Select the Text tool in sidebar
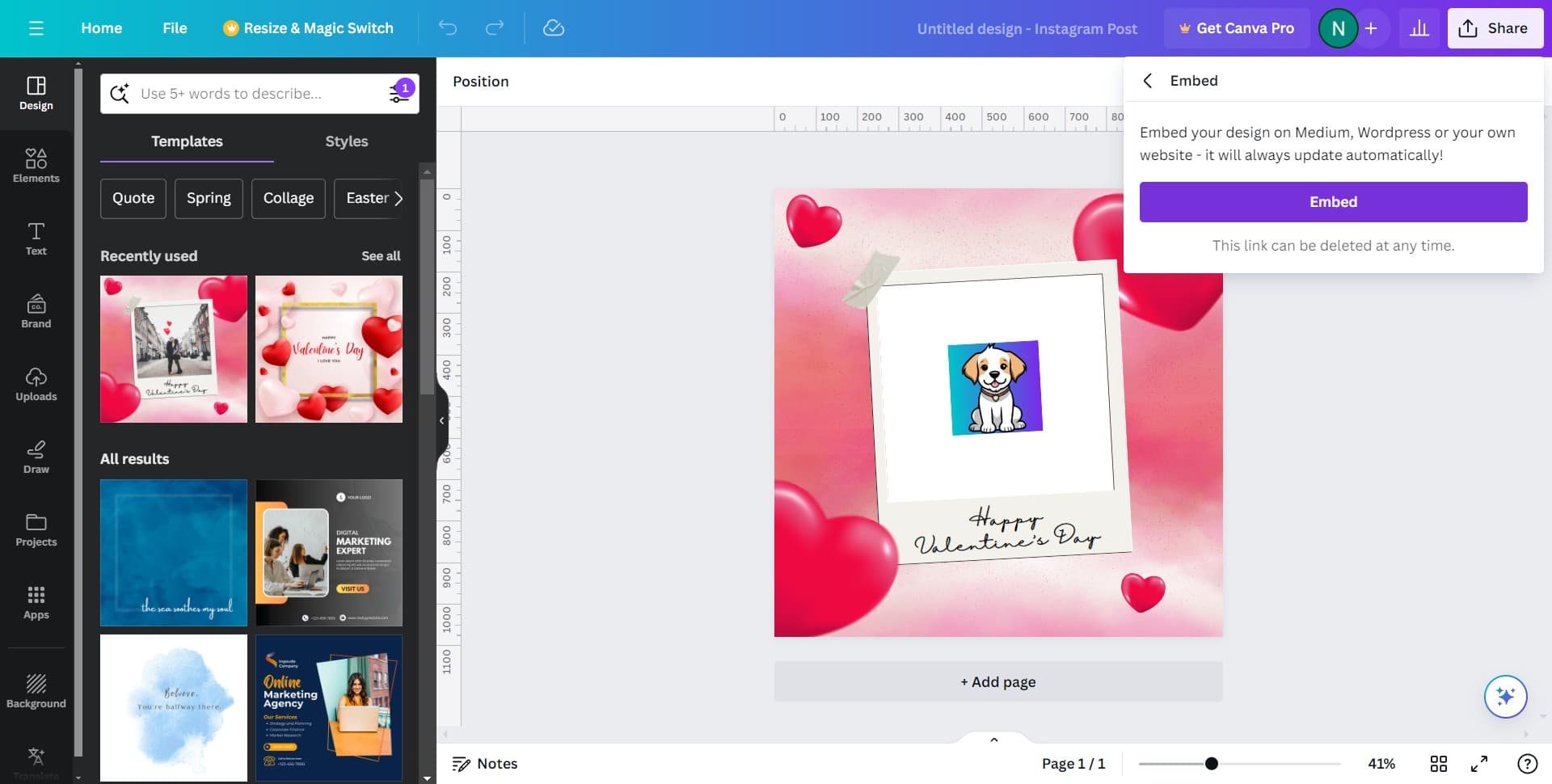Screen dimensions: 1552x784 click(36, 238)
